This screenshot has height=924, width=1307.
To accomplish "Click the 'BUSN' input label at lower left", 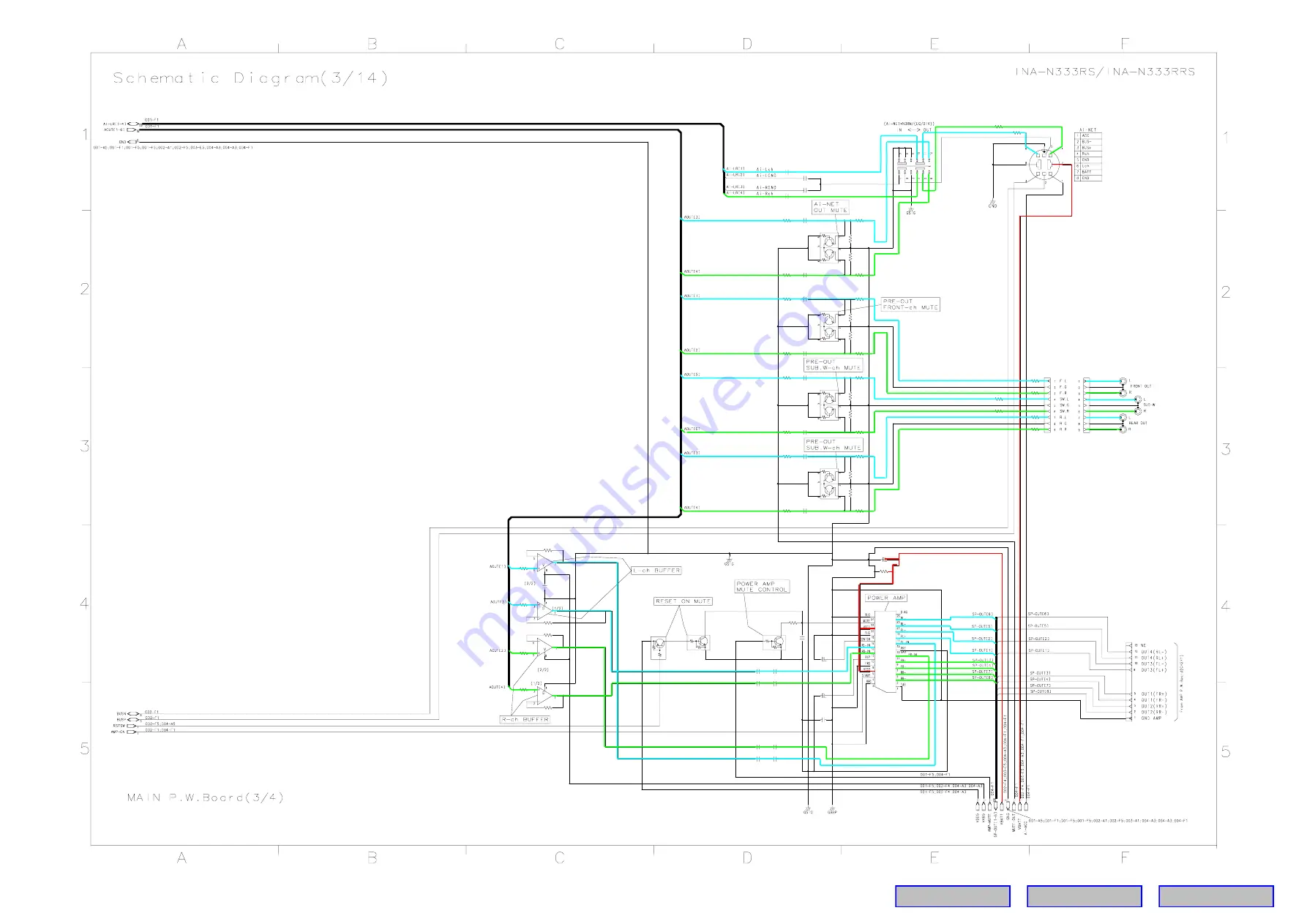I will pyautogui.click(x=121, y=714).
